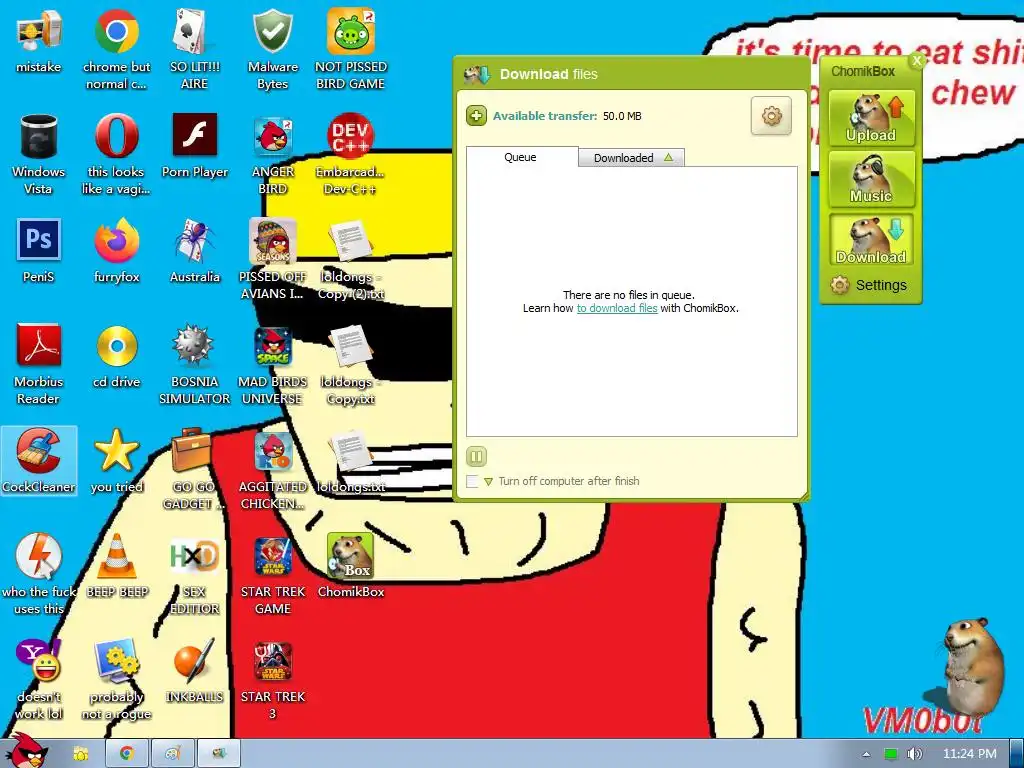The height and width of the screenshot is (768, 1024).
Task: Select the 'loldongs.txt' file
Action: pyautogui.click(x=351, y=461)
